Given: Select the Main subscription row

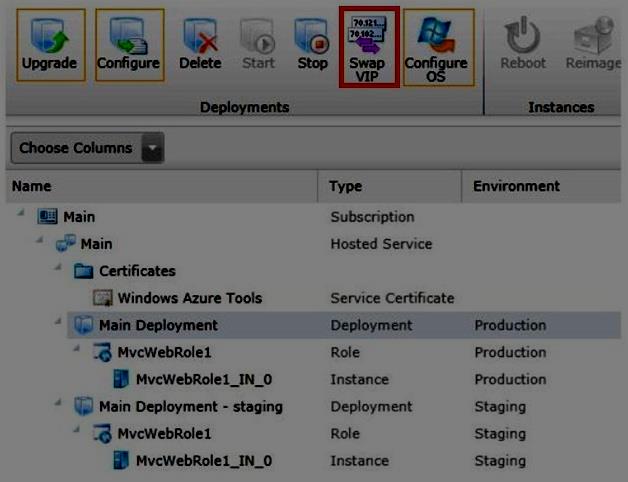Looking at the screenshot, I should (314, 217).
